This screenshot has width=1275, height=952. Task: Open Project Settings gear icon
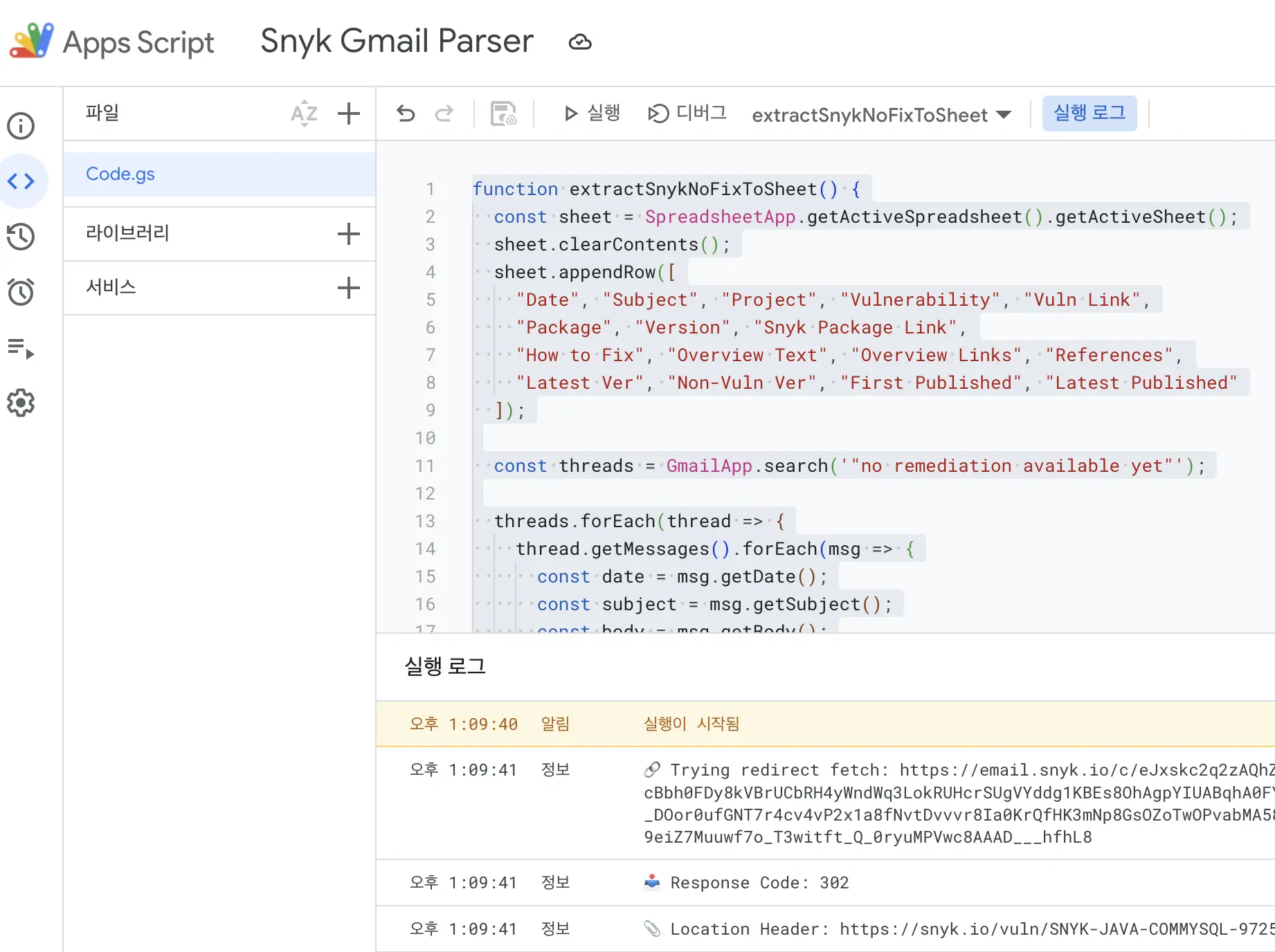click(x=21, y=403)
